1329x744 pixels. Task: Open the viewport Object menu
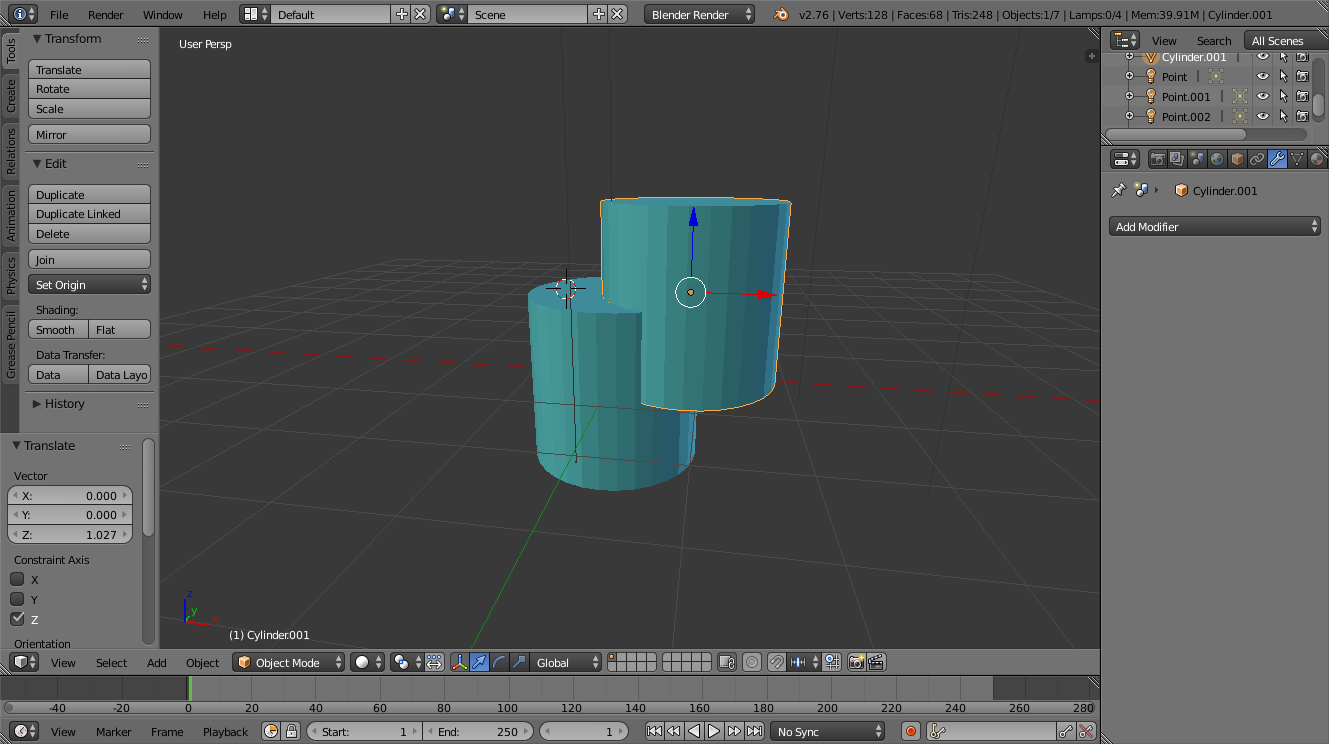[x=202, y=662]
